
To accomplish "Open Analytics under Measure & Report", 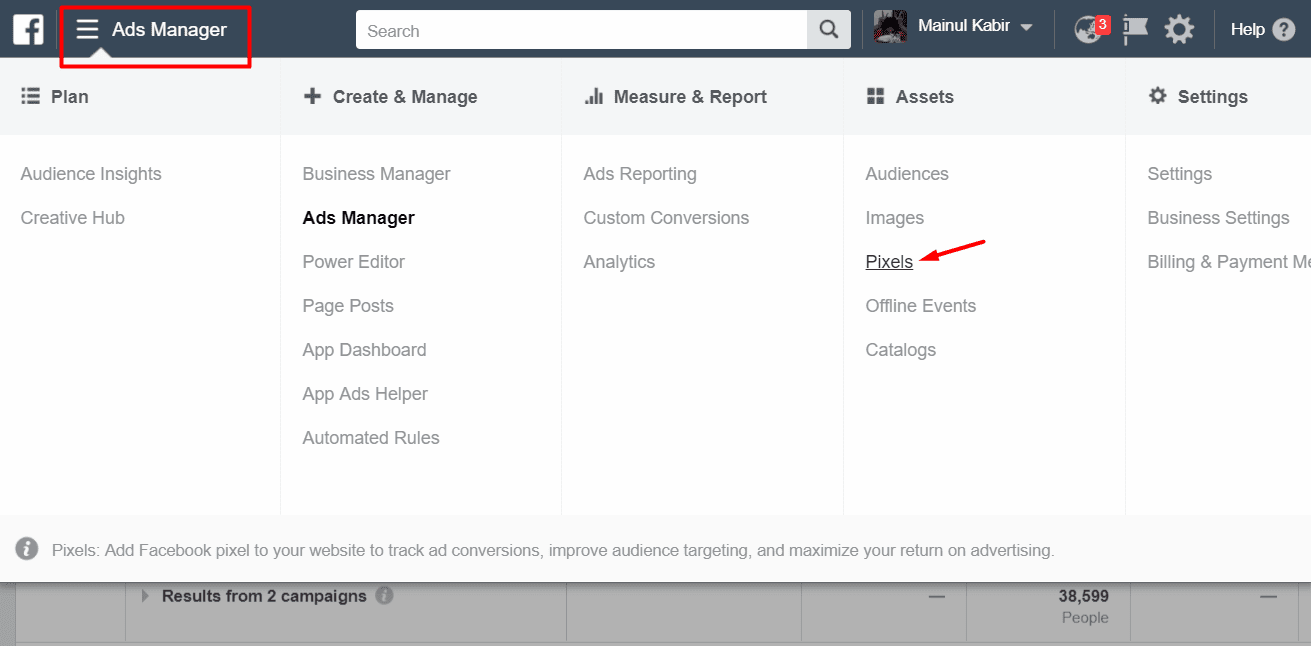I will click(x=619, y=262).
